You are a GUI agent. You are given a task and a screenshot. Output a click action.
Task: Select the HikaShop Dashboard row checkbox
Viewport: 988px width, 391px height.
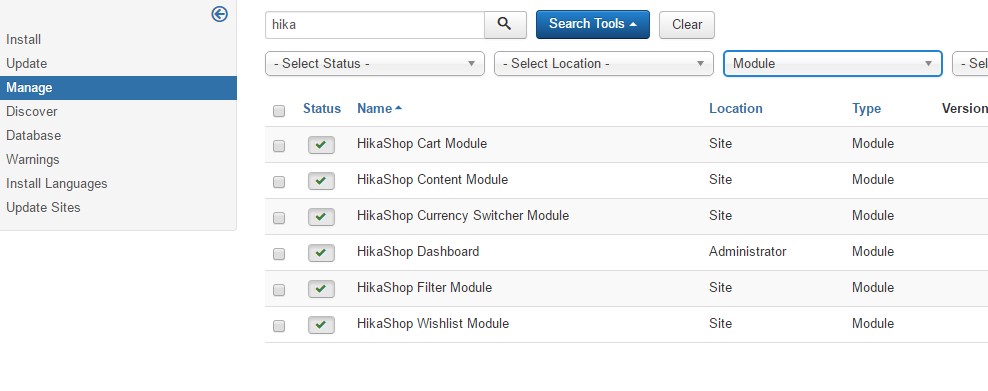coord(279,254)
